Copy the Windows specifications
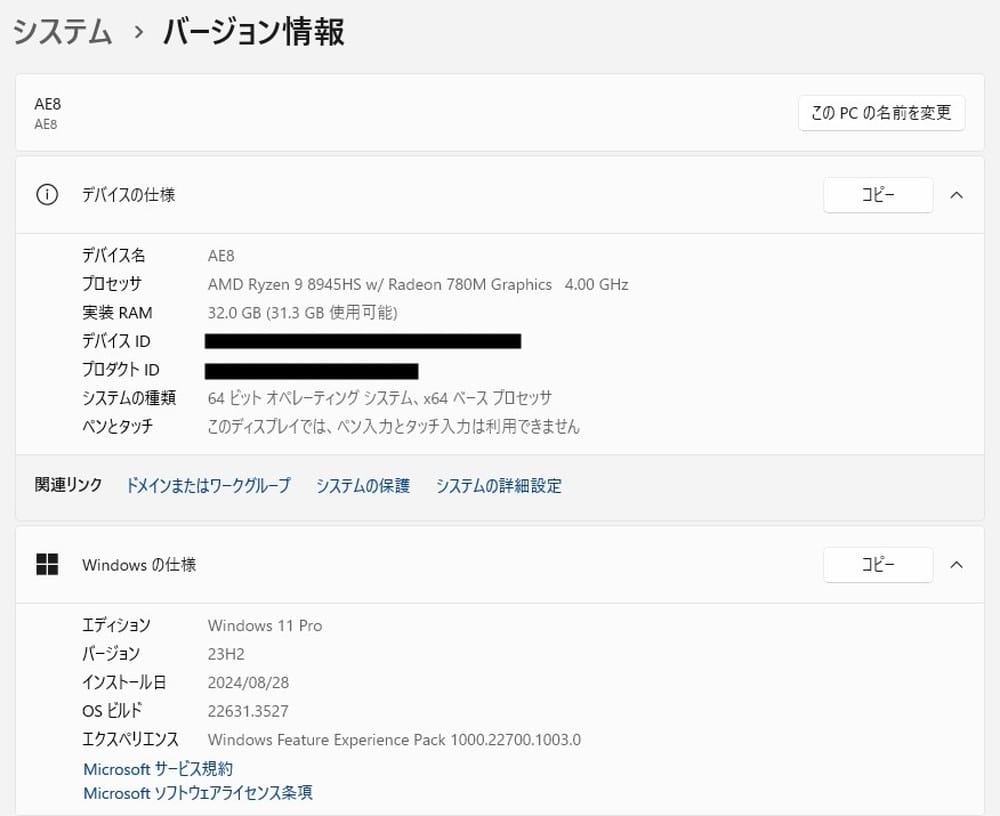The height and width of the screenshot is (816, 1000). coord(877,565)
